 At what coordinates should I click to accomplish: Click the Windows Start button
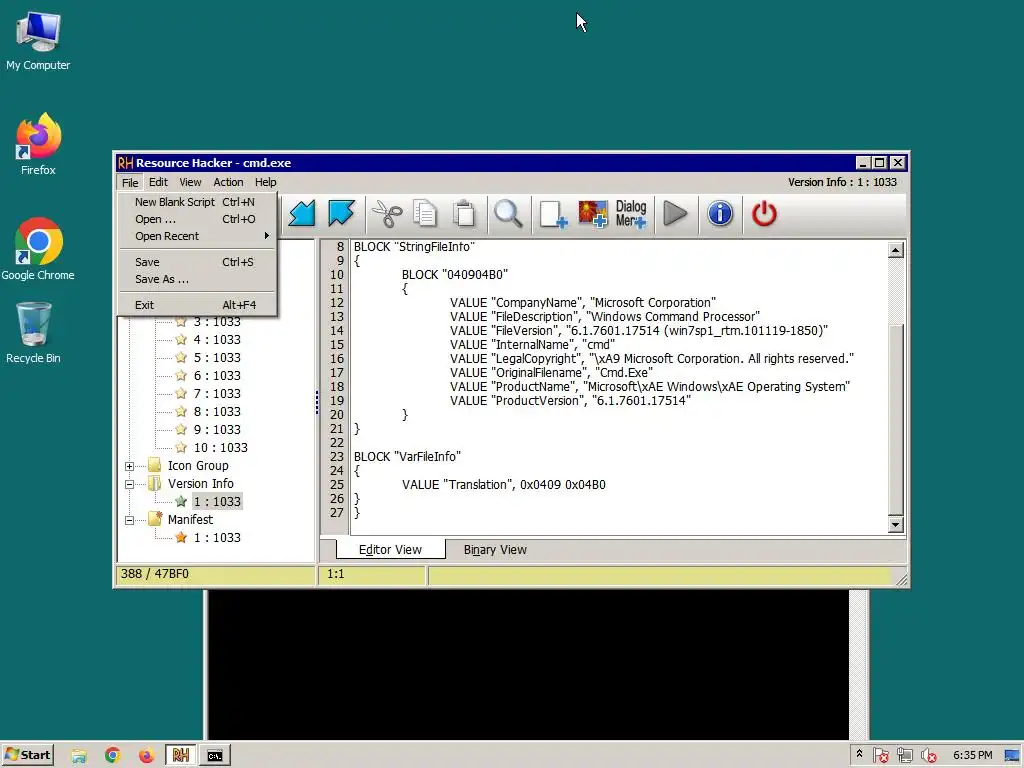tap(27, 755)
